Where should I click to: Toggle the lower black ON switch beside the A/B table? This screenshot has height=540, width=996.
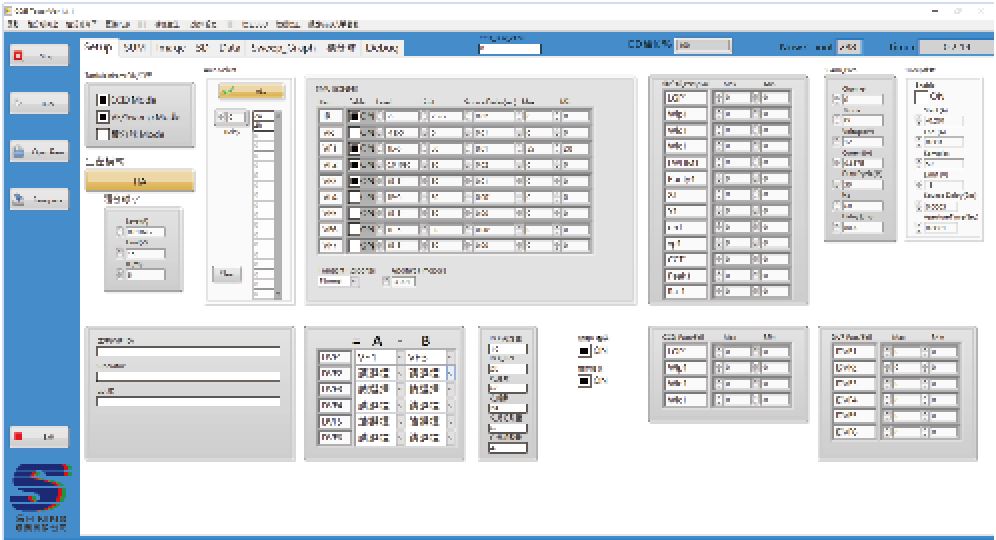point(584,381)
